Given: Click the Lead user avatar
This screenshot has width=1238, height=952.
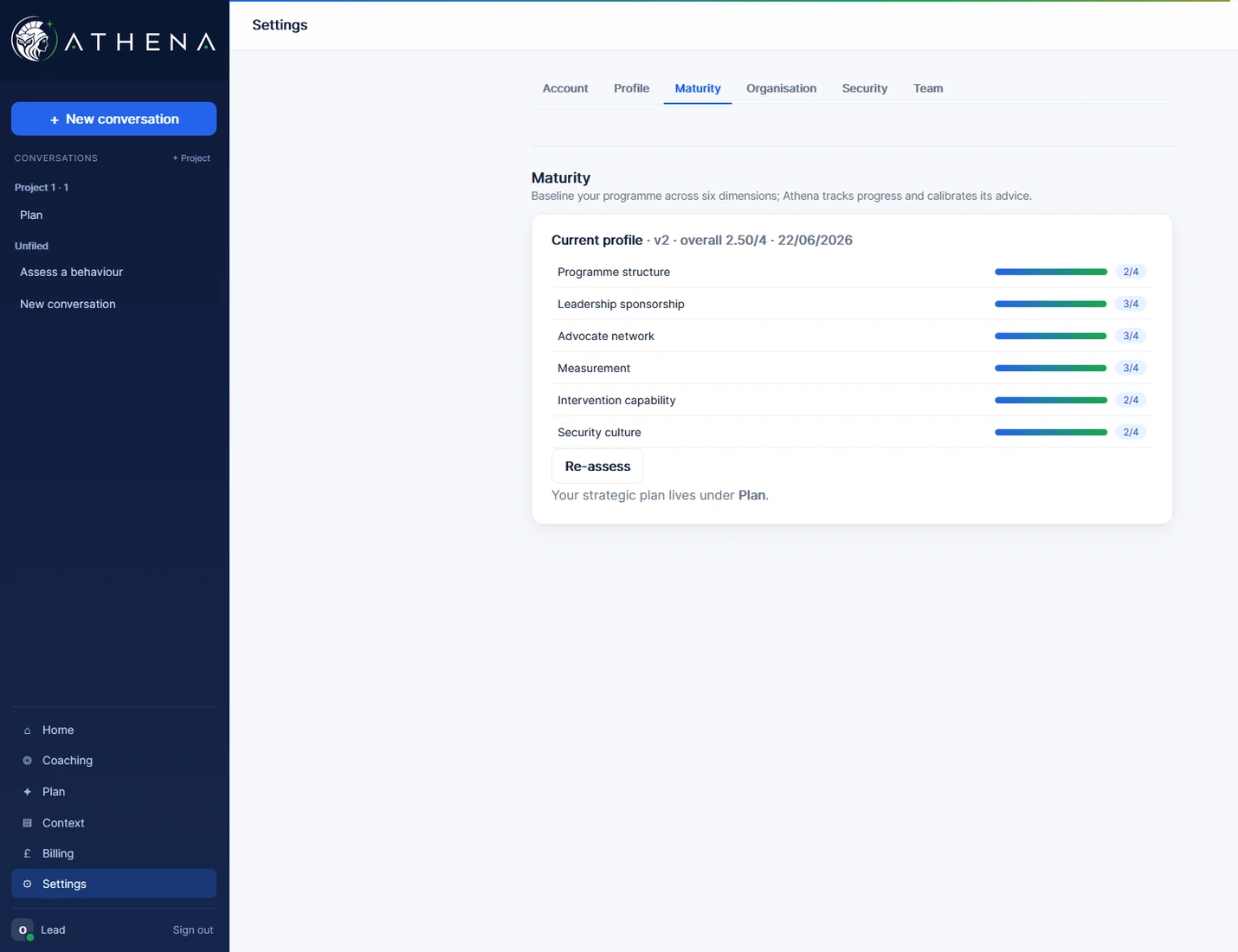Looking at the screenshot, I should tap(23, 929).
